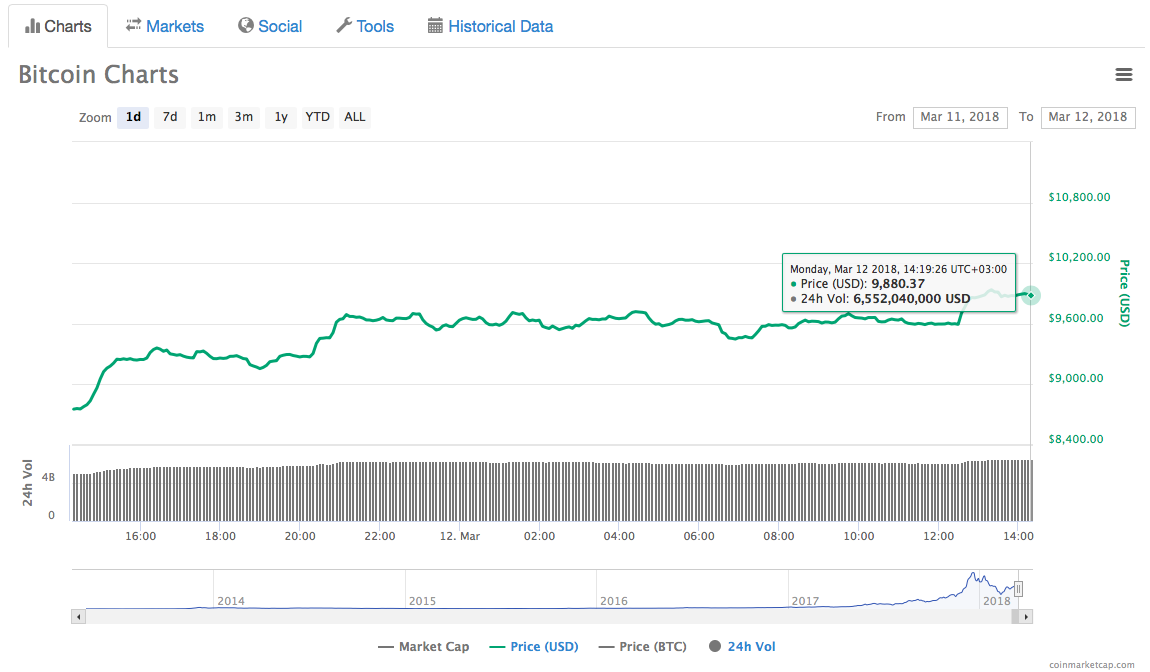This screenshot has width=1150, height=672.
Task: Click the YTD zoom button
Action: pos(317,117)
